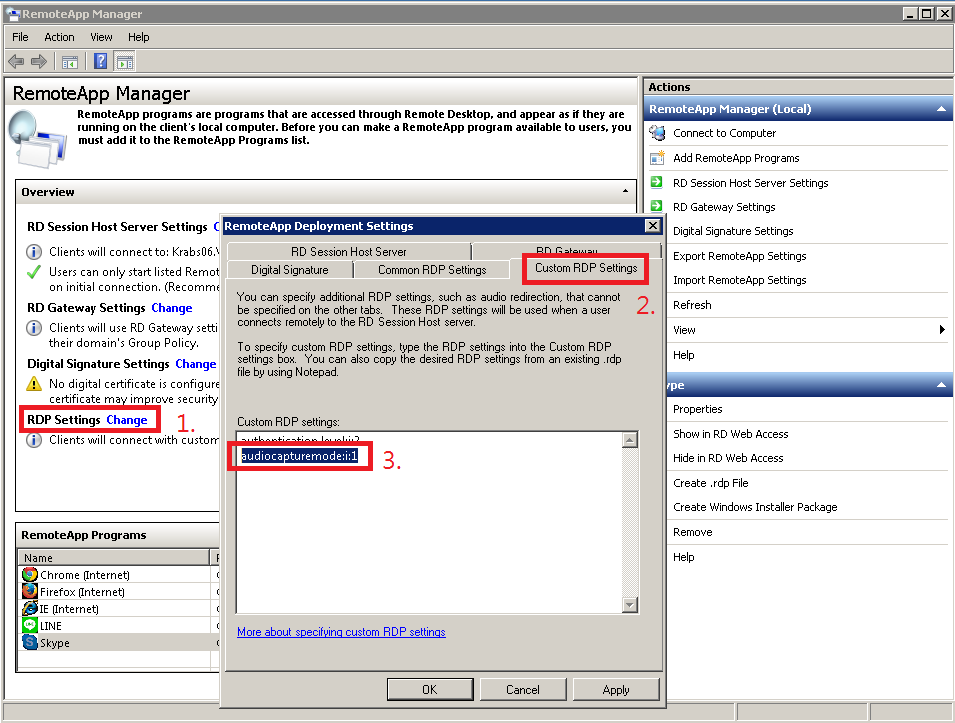Click the Show/Hide console tree toolbar icon
The width and height of the screenshot is (955, 723).
pos(69,61)
